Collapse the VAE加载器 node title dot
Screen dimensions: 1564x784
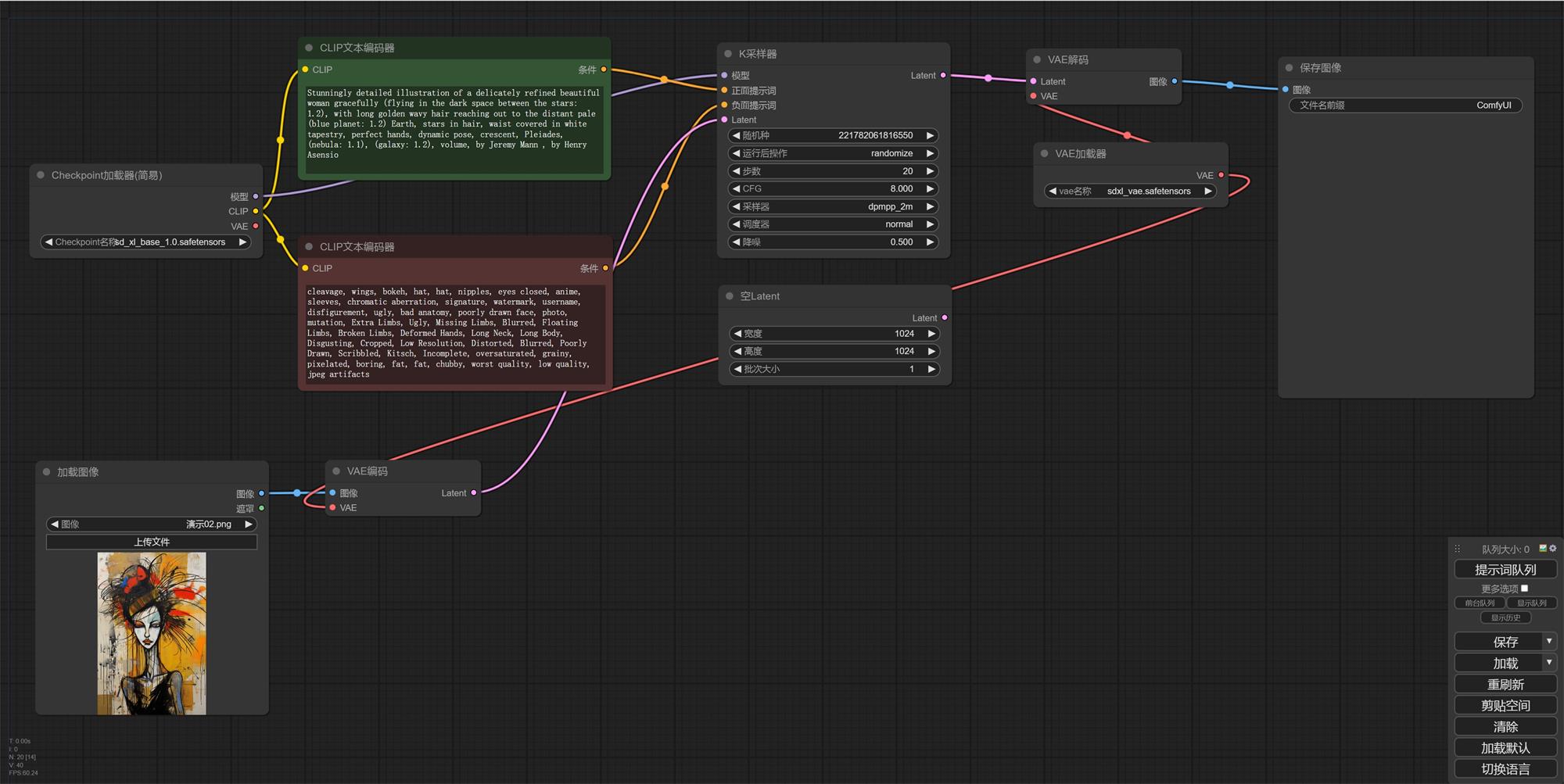click(x=1044, y=153)
